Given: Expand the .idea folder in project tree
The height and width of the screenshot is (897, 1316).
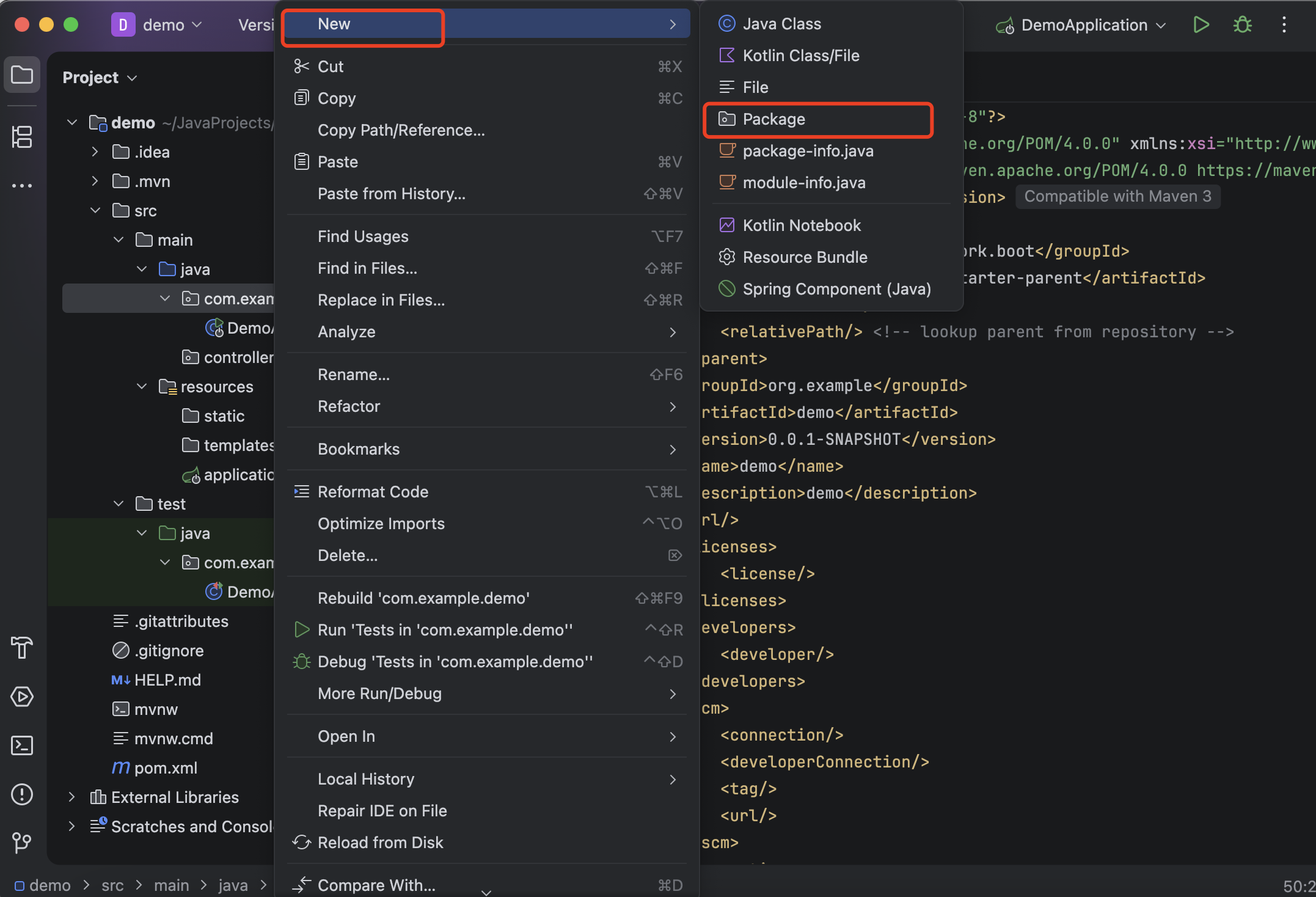Looking at the screenshot, I should click(95, 152).
